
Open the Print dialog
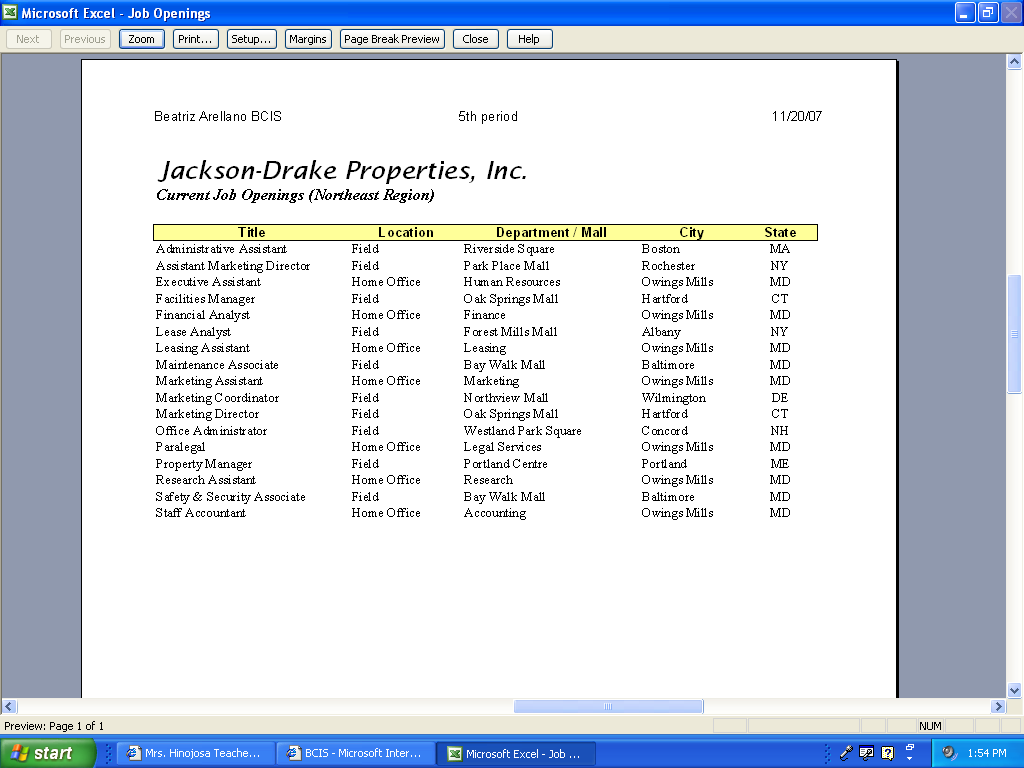pos(195,39)
